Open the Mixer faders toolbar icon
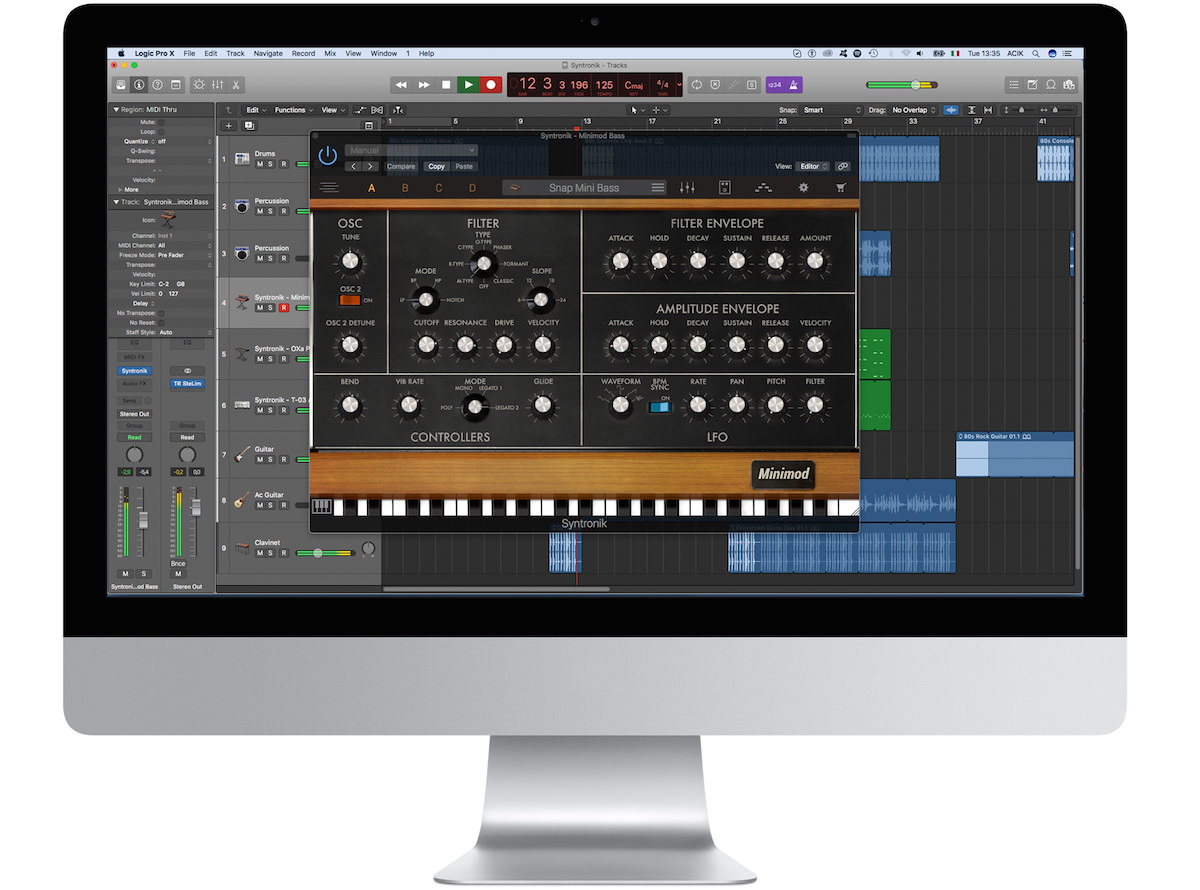The width and height of the screenshot is (1200, 890). tap(217, 85)
